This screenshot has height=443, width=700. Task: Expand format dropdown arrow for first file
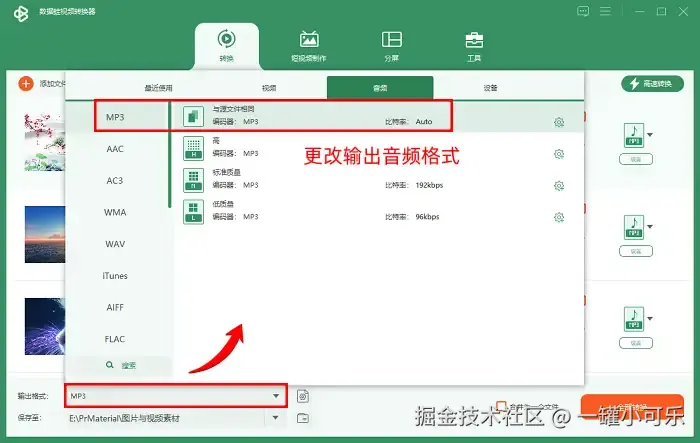[650, 135]
